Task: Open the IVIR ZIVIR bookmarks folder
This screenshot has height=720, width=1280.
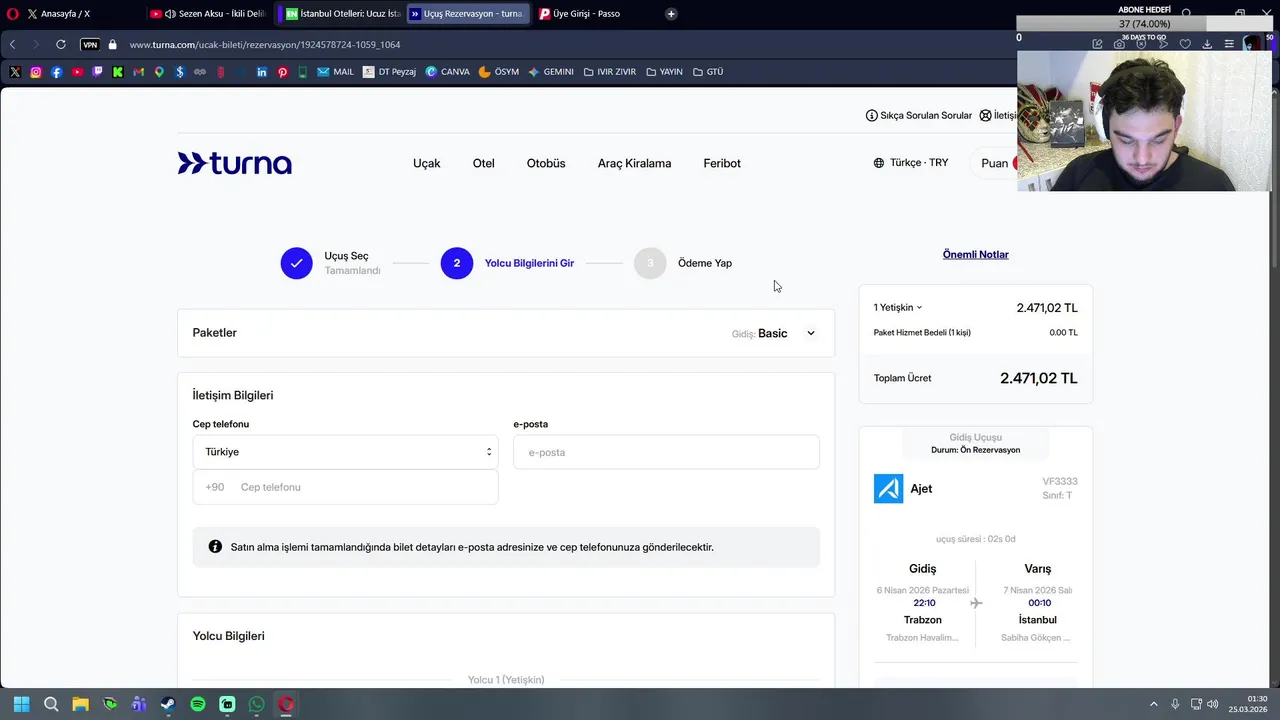Action: click(609, 72)
